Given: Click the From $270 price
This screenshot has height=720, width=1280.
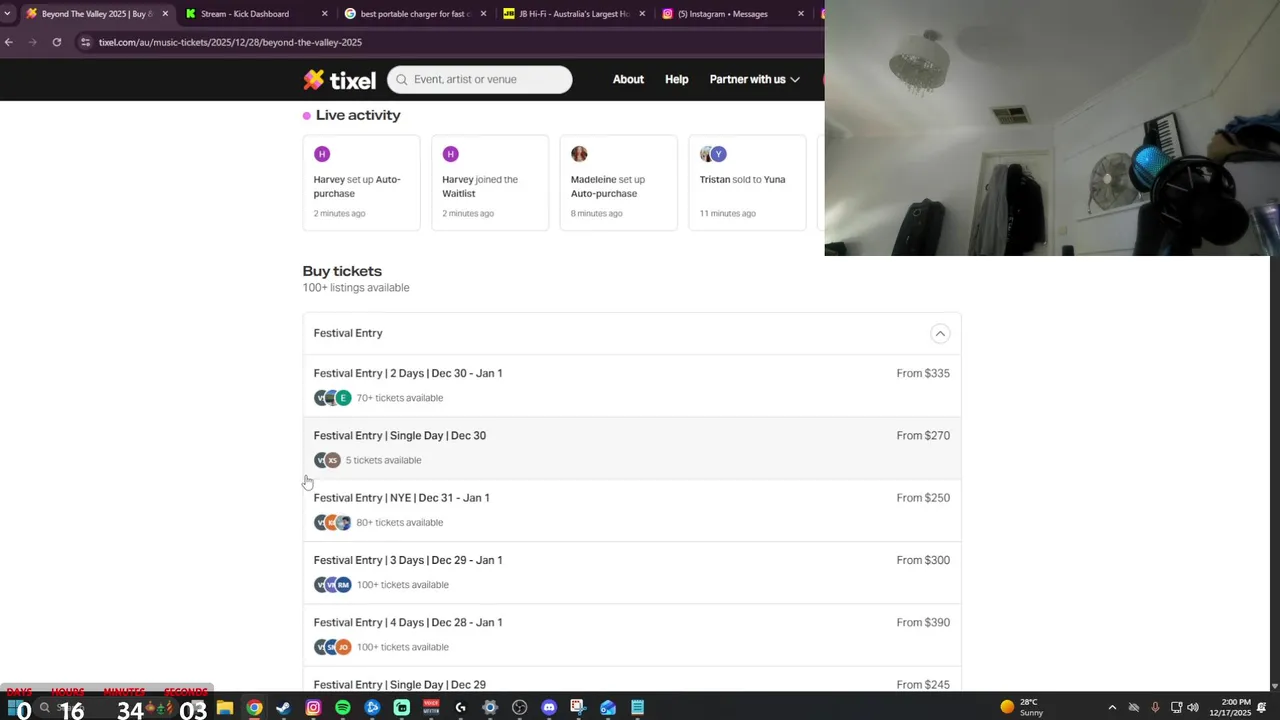Looking at the screenshot, I should pos(923,435).
